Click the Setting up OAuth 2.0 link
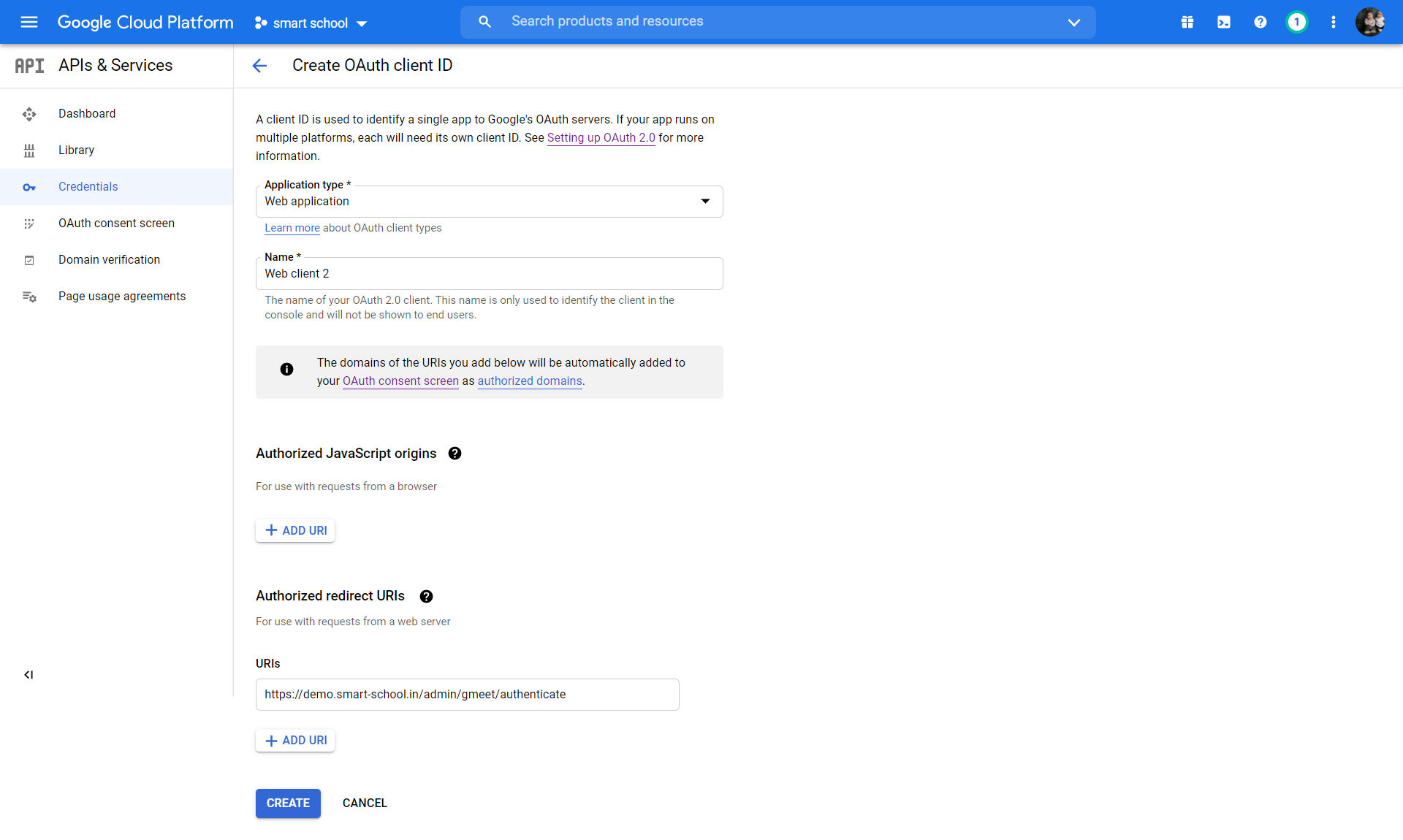Viewport: 1403px width, 840px height. tap(600, 138)
